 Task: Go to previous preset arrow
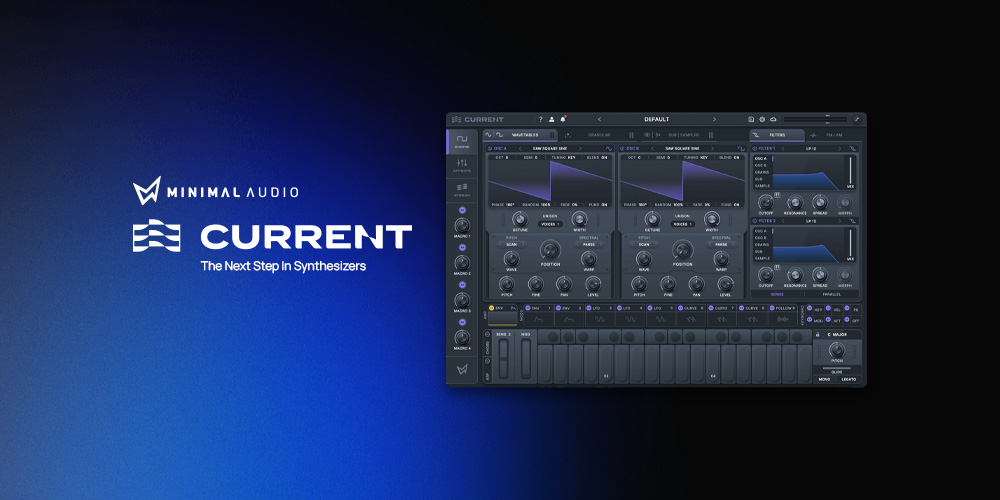tap(599, 119)
